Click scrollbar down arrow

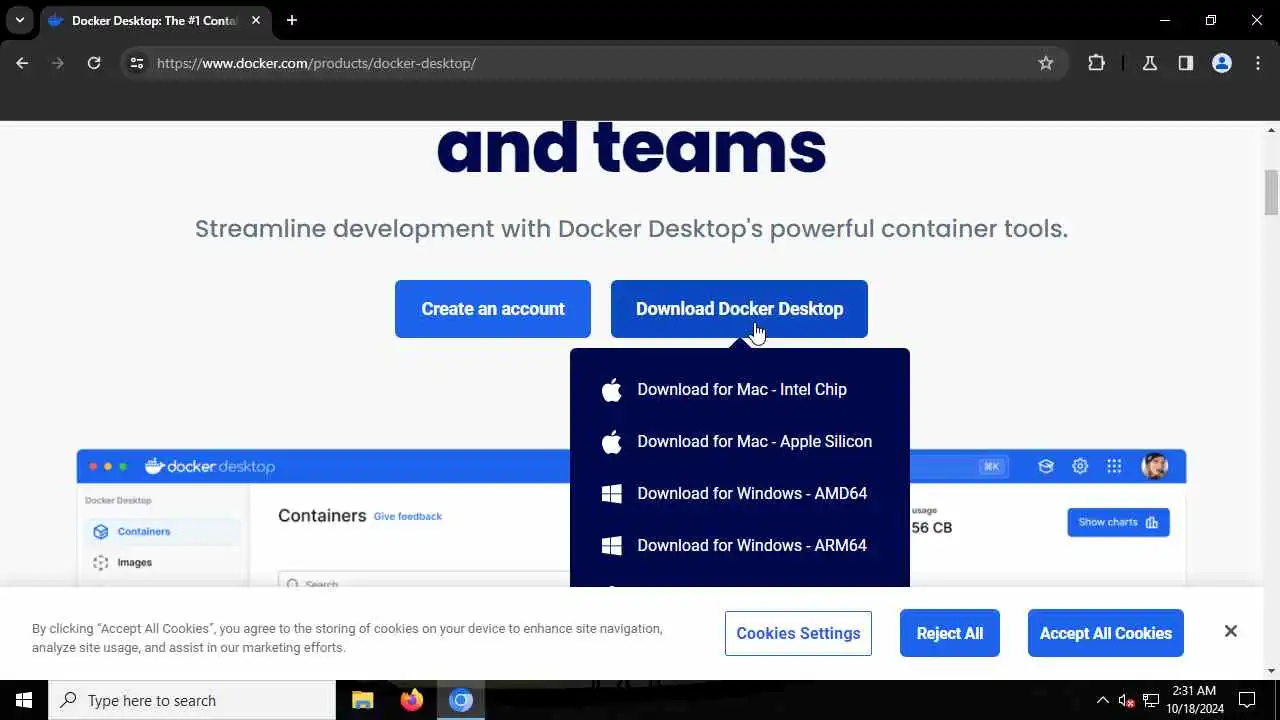point(1272,671)
